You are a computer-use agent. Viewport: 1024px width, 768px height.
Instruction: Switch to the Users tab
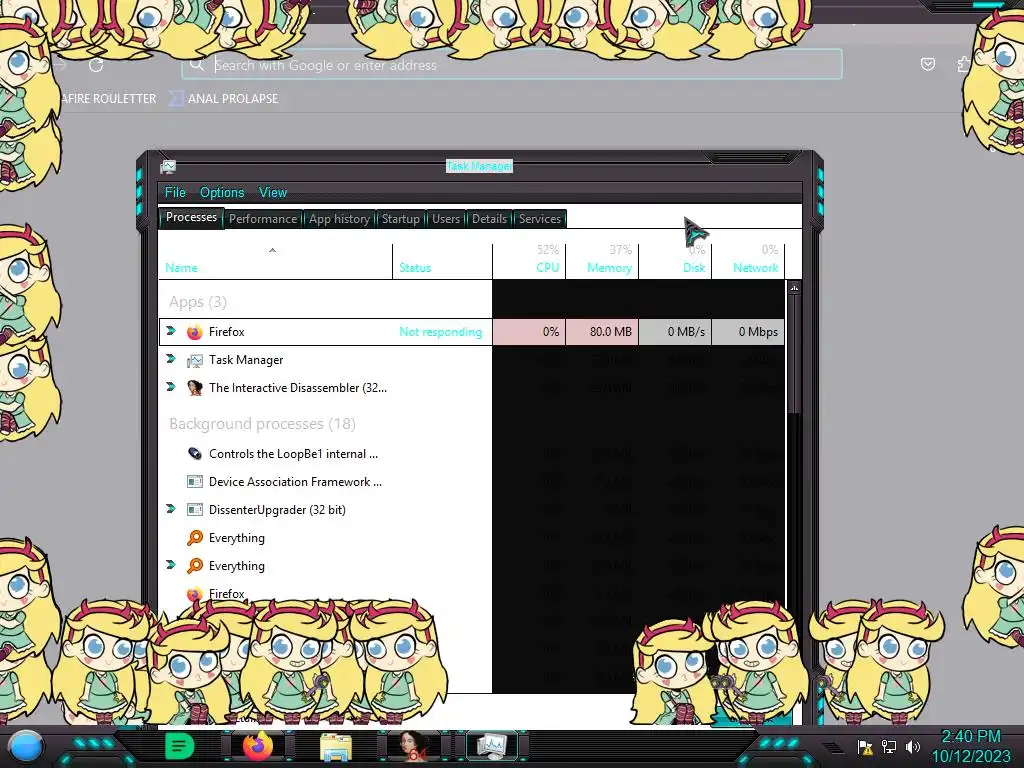coord(445,219)
